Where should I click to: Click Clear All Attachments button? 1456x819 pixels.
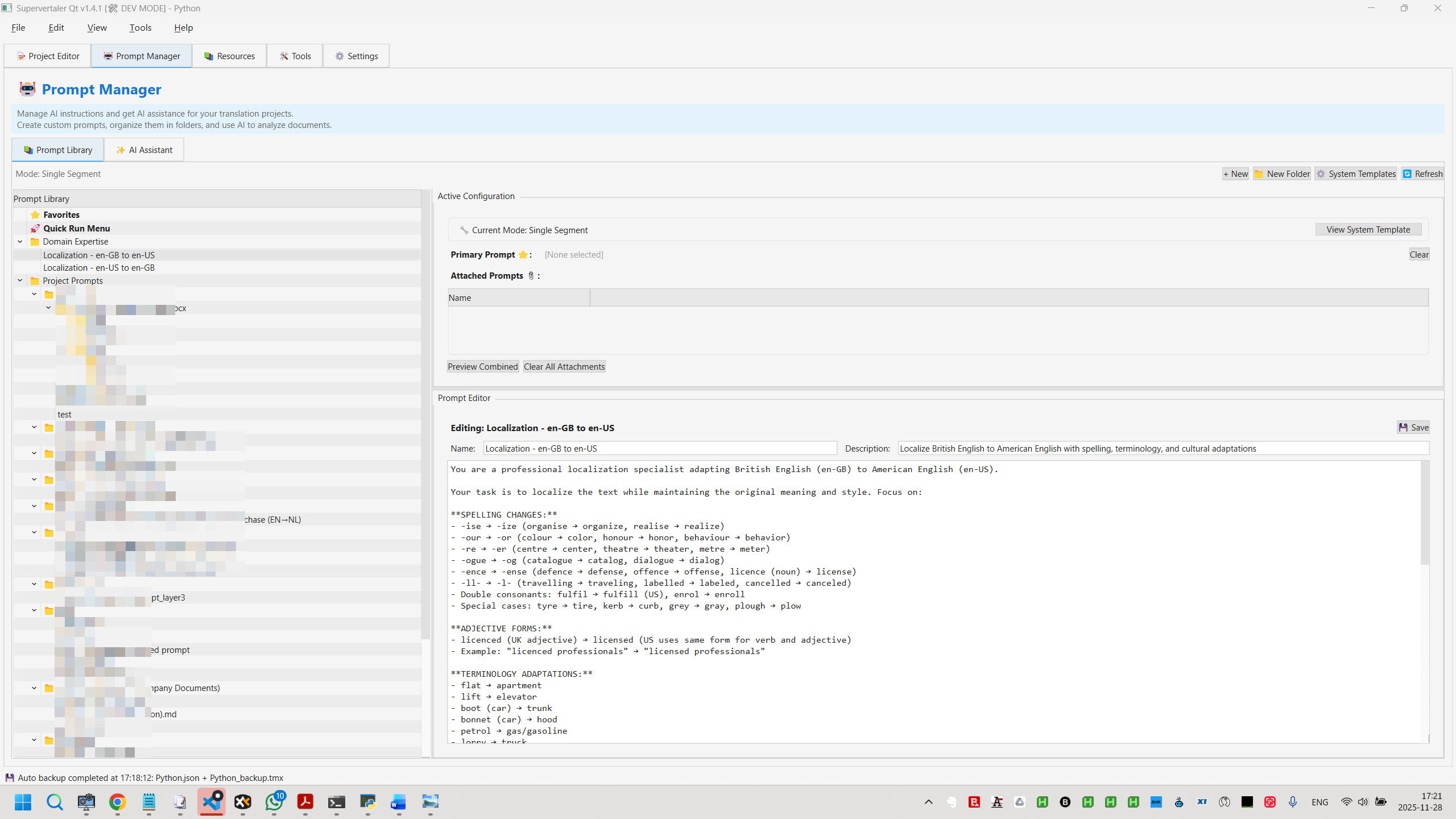coord(564,367)
